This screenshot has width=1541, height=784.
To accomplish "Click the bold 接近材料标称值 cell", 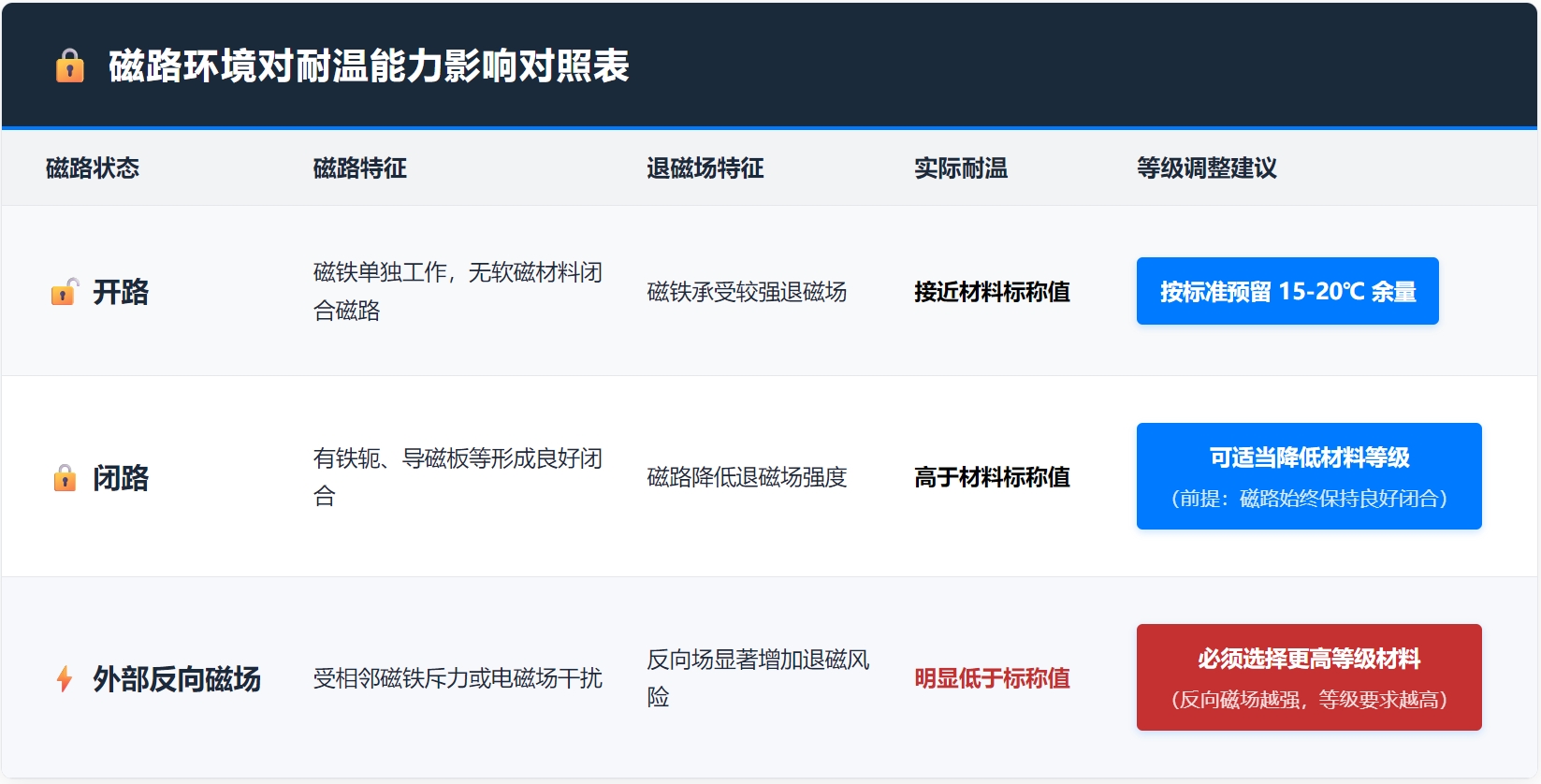I will [x=992, y=292].
